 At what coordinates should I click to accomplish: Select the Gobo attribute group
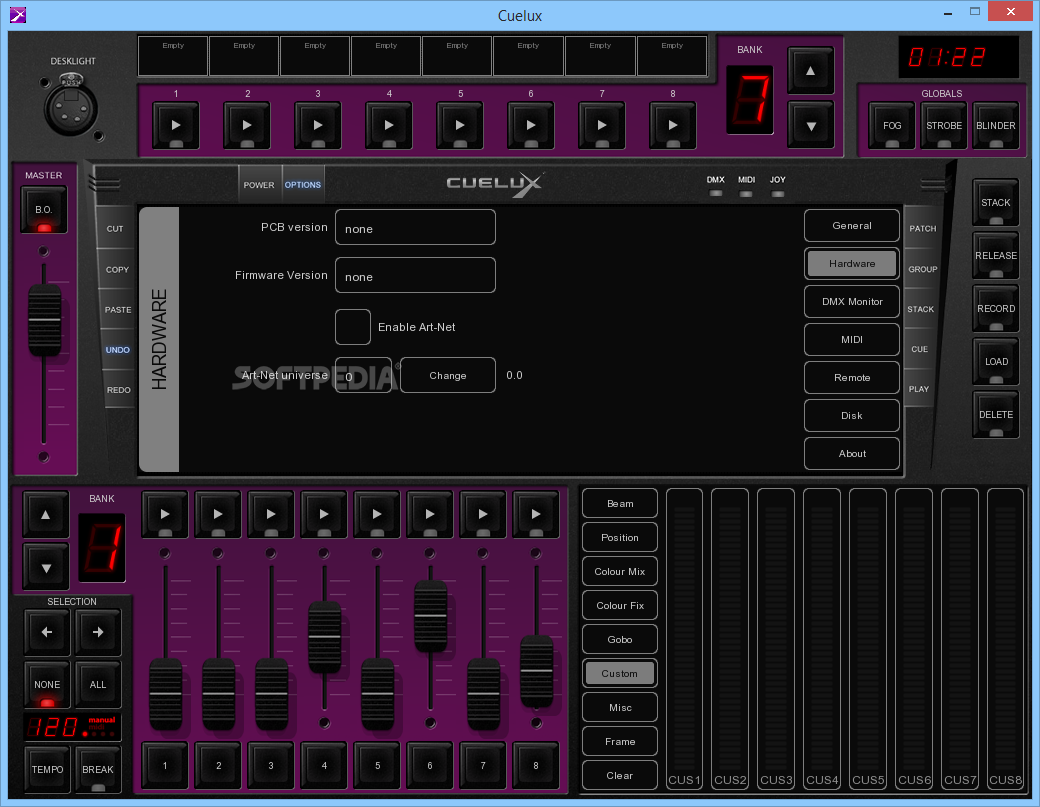tap(619, 639)
